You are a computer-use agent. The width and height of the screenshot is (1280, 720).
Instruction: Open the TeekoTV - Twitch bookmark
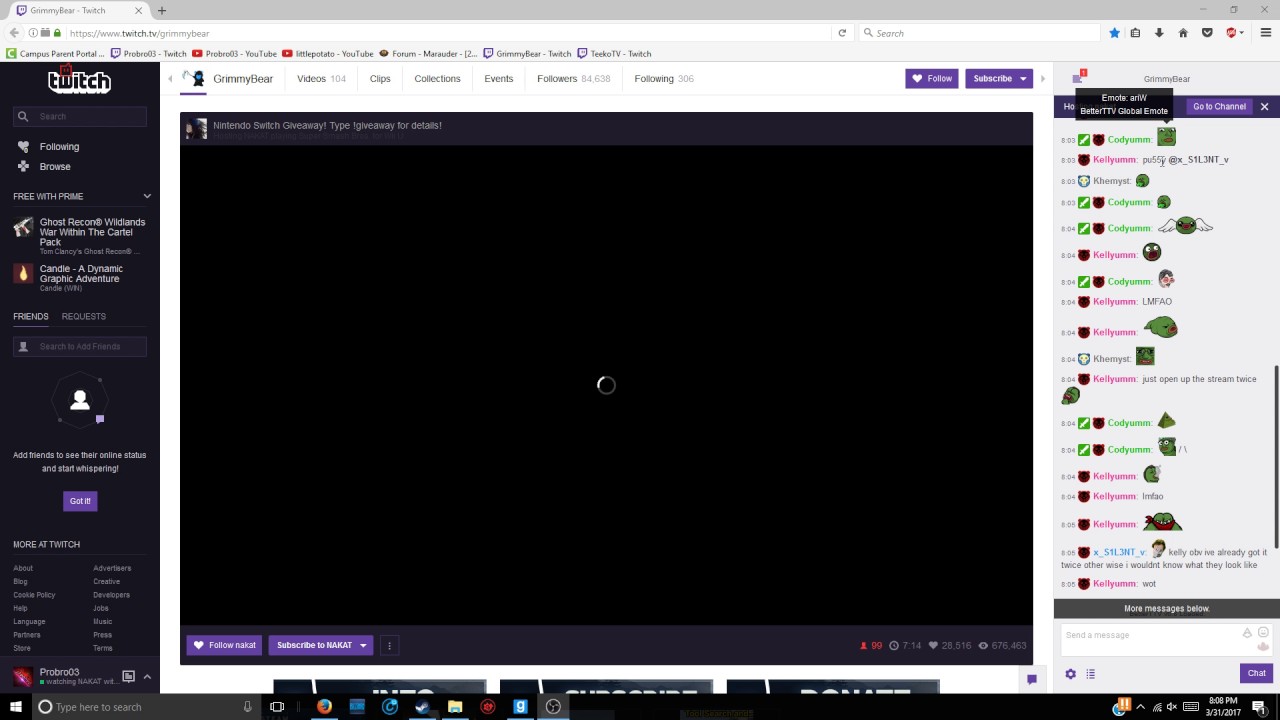point(614,54)
